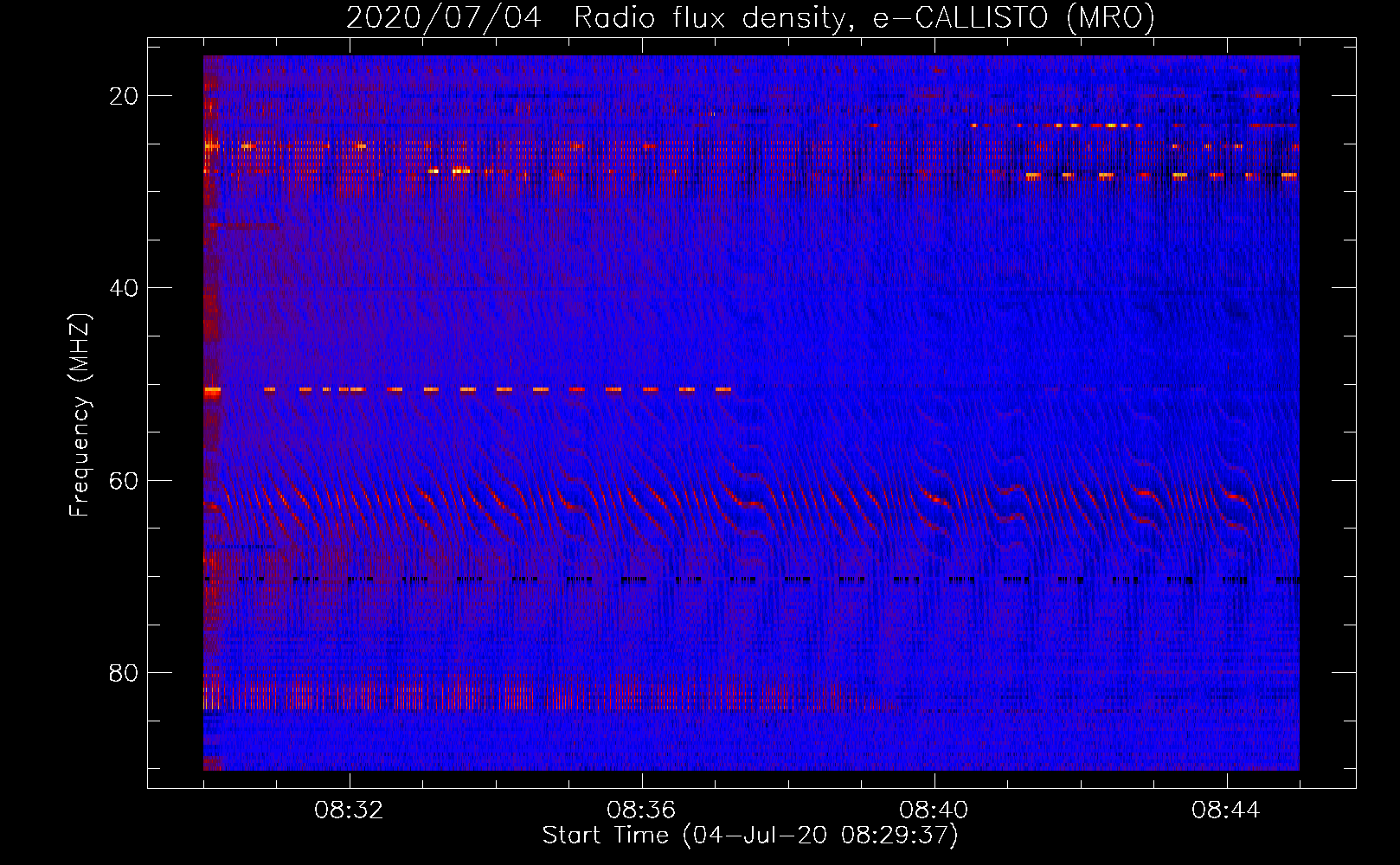Click the plot title '2020/07/04 Radio flux density, e-CALLISTO (MRO)'
The image size is (1400, 865).
pos(750,17)
